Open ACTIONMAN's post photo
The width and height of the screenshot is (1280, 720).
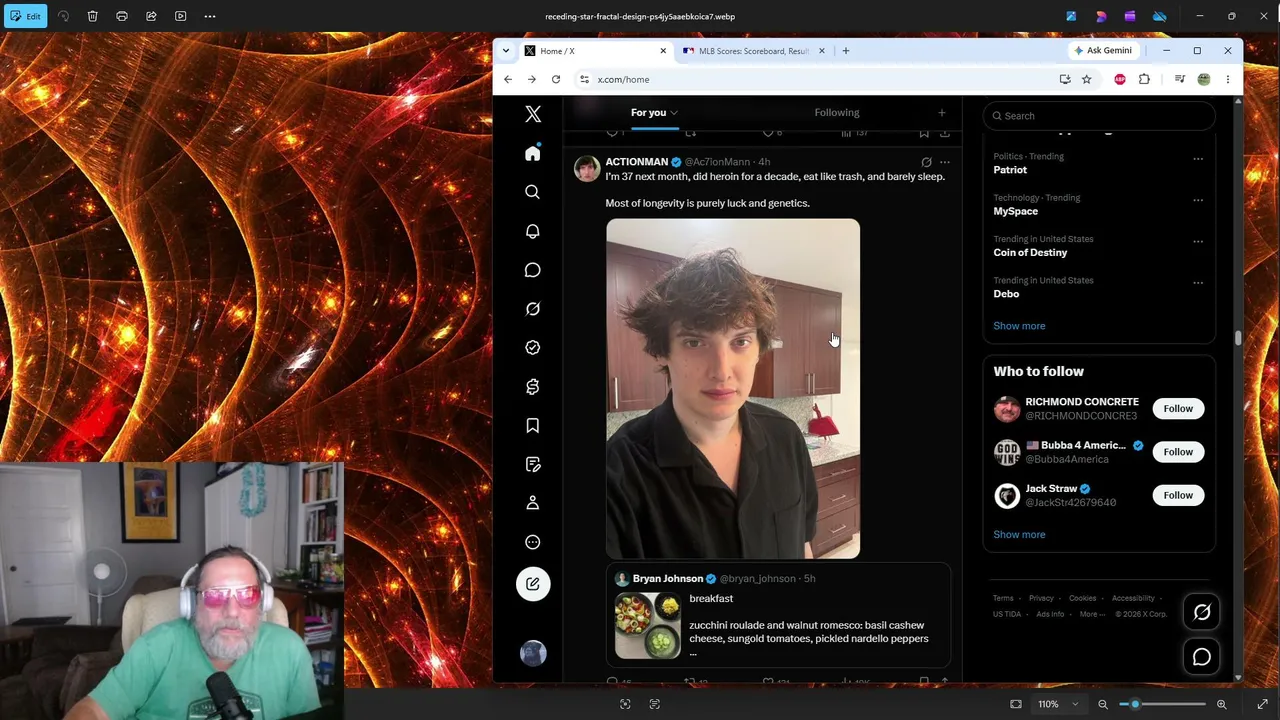733,389
